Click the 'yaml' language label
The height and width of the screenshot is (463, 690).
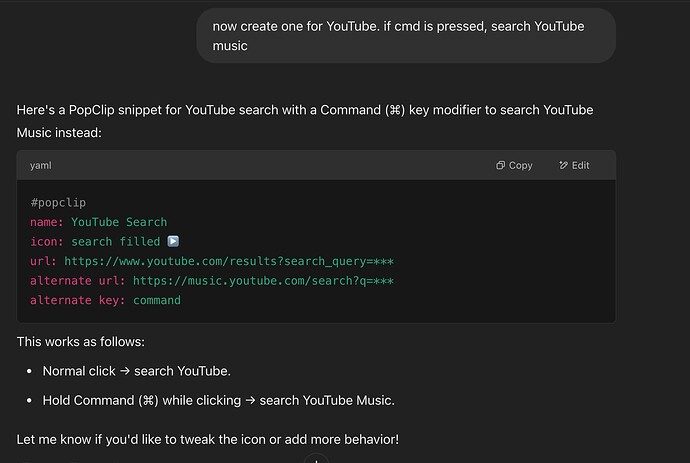(x=40, y=165)
